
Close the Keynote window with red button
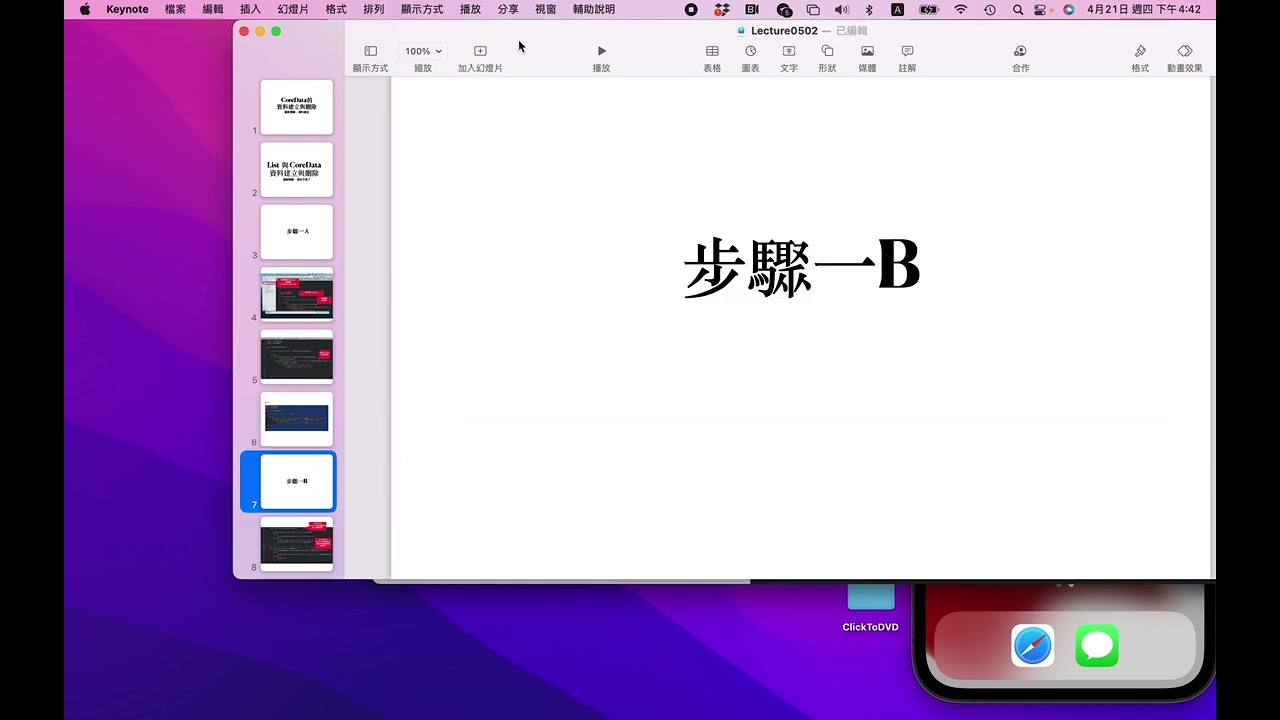click(x=244, y=31)
